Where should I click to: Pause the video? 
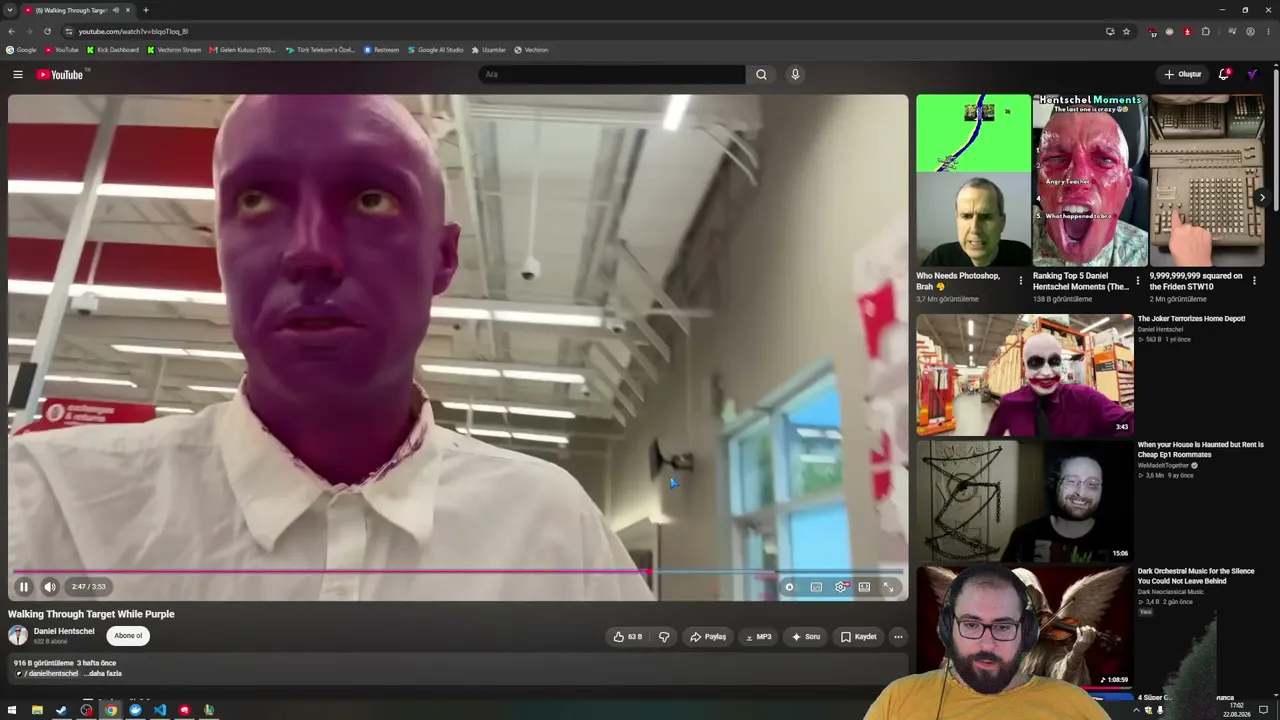[24, 587]
